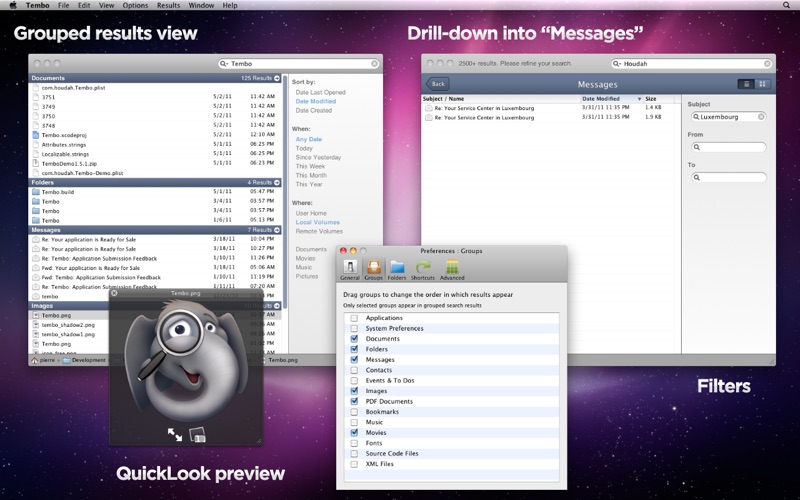This screenshot has height=500, width=800.
Task: Go Back from the Messages view
Action: pos(437,84)
